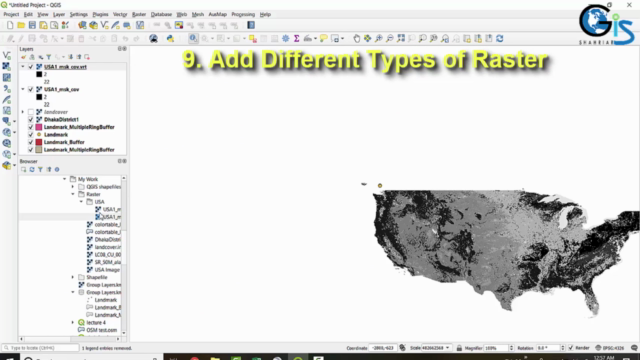
Task: Open the Python console icon
Action: click(170, 38)
